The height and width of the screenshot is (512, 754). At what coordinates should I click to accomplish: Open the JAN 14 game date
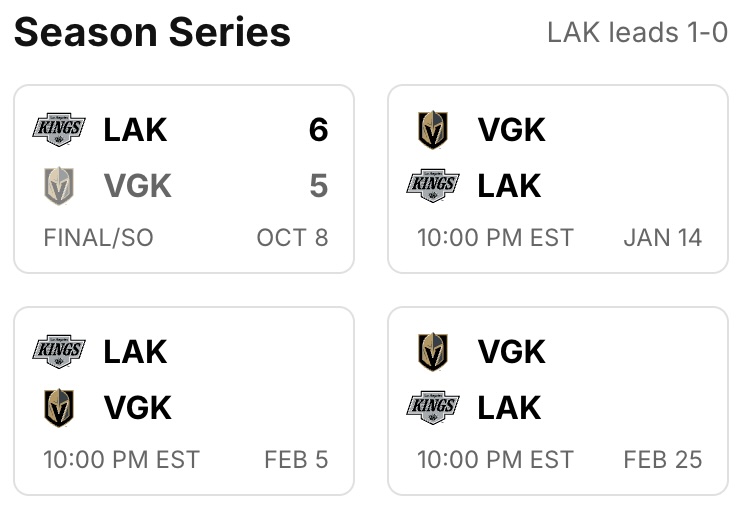(662, 238)
